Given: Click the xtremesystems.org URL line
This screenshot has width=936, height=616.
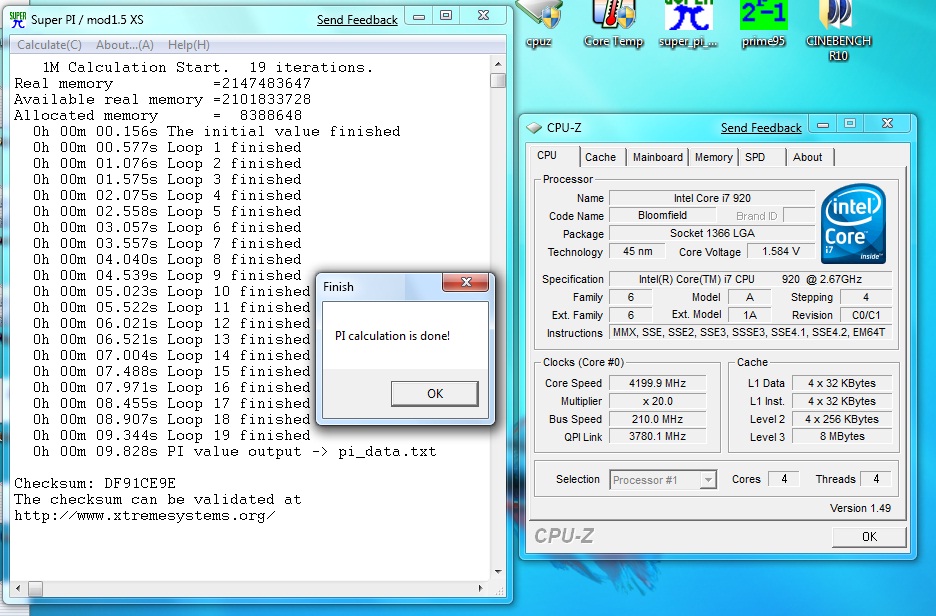Looking at the screenshot, I should [x=145, y=516].
